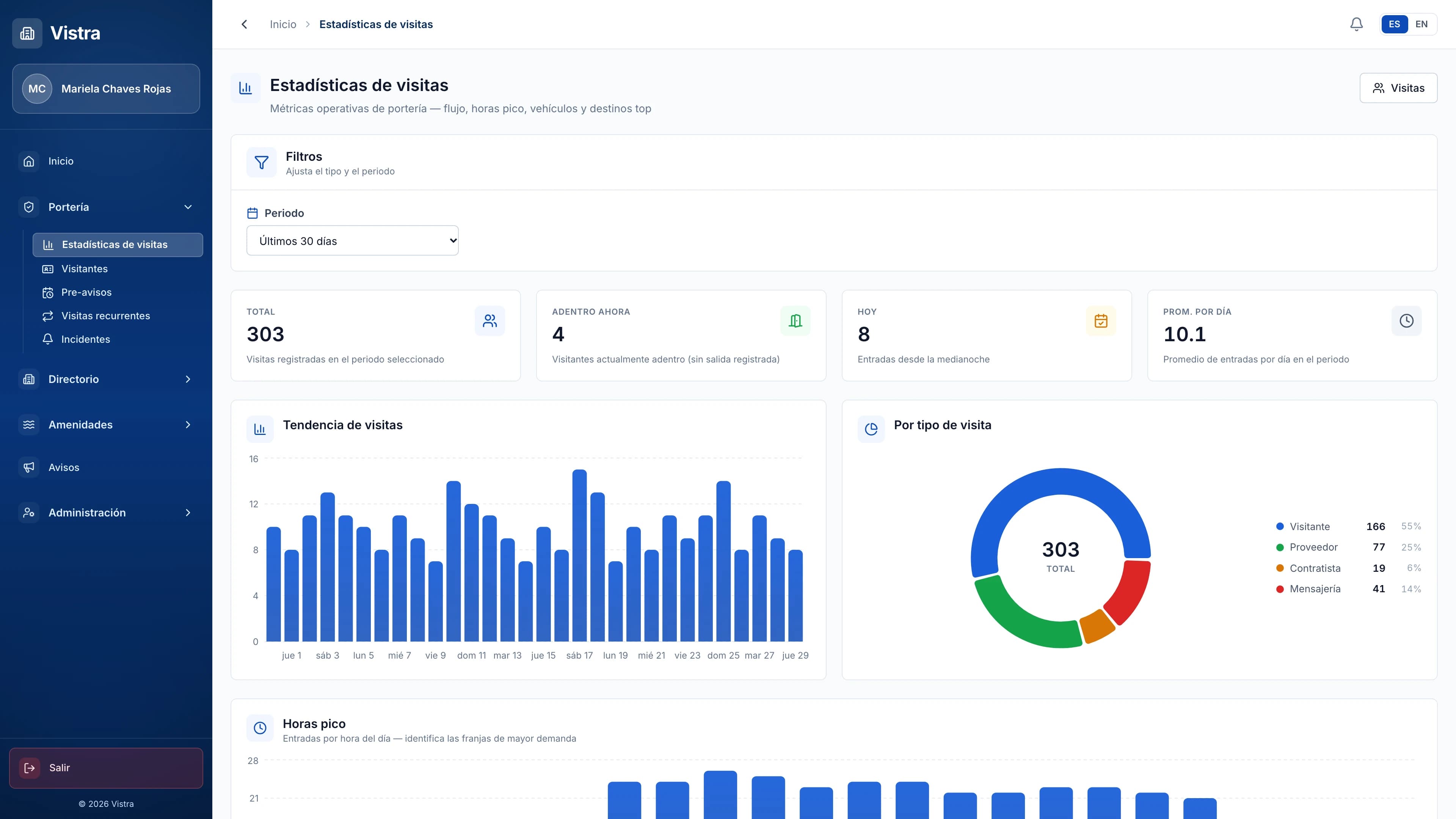
Task: Click the 303 Total card value
Action: 265,334
